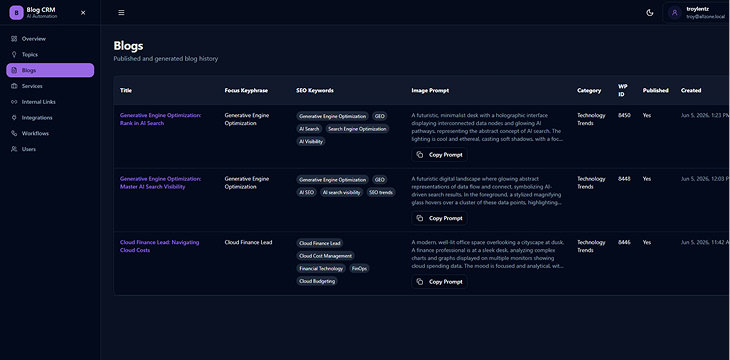
Task: Open the Overview menu item
Action: 50,39
